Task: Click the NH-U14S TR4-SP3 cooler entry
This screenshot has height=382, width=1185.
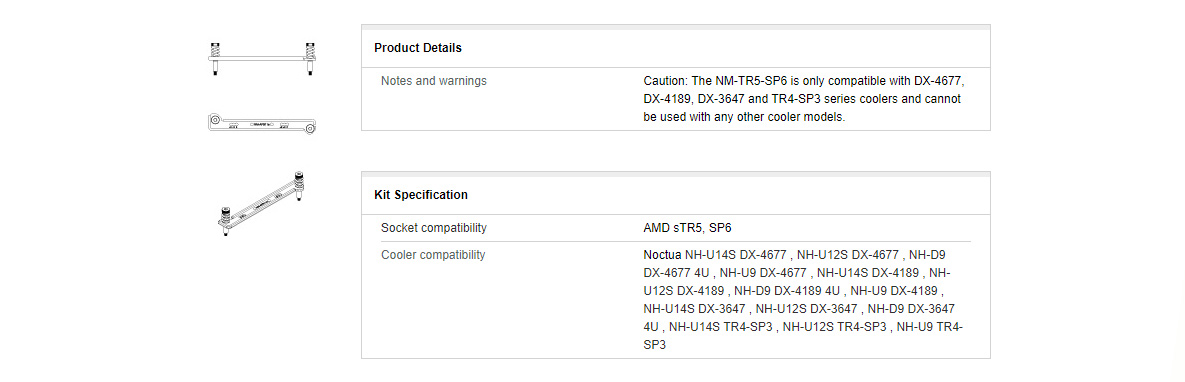Action: point(720,327)
